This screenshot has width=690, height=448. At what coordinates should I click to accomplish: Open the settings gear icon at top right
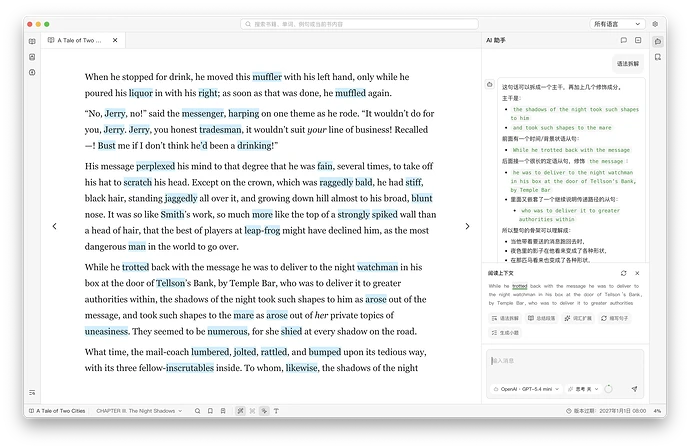tap(655, 24)
